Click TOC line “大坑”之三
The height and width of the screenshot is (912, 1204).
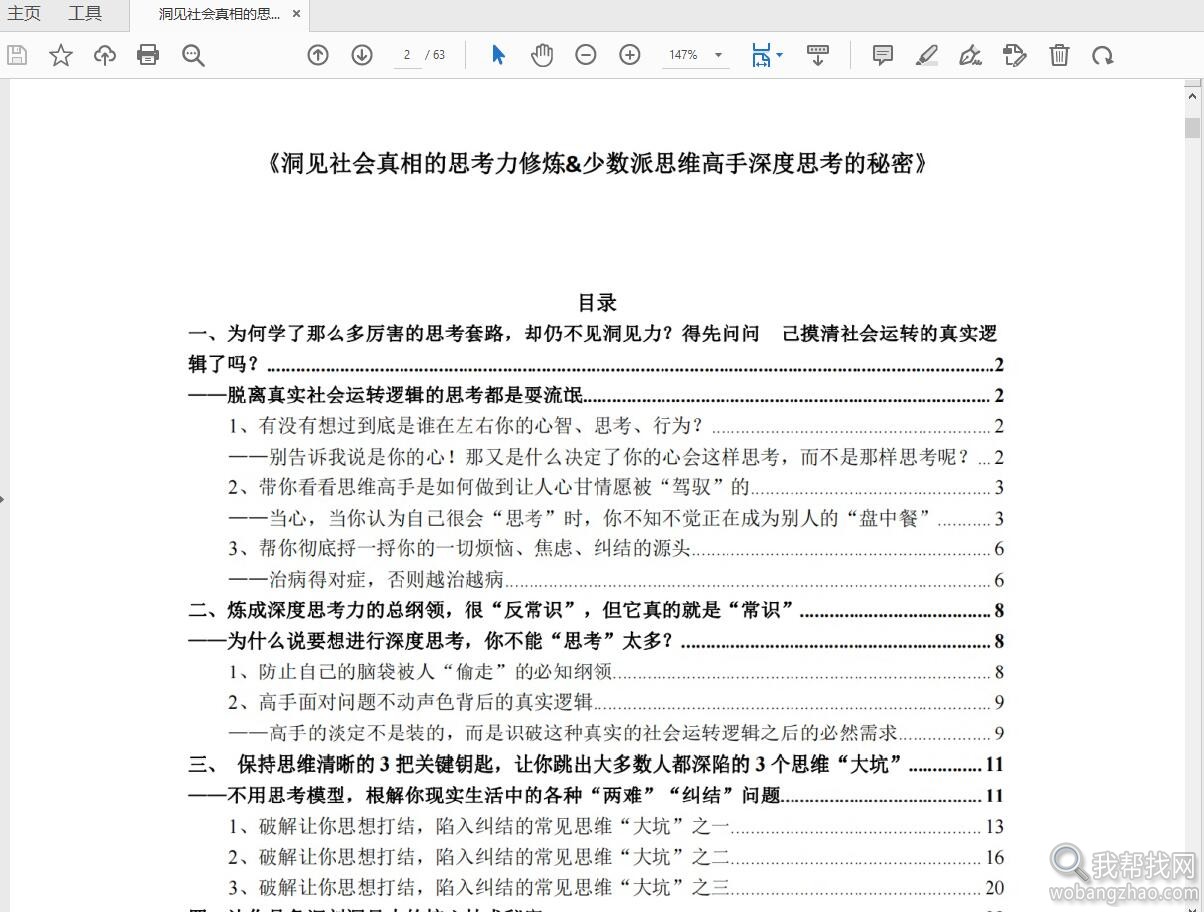tap(616, 888)
